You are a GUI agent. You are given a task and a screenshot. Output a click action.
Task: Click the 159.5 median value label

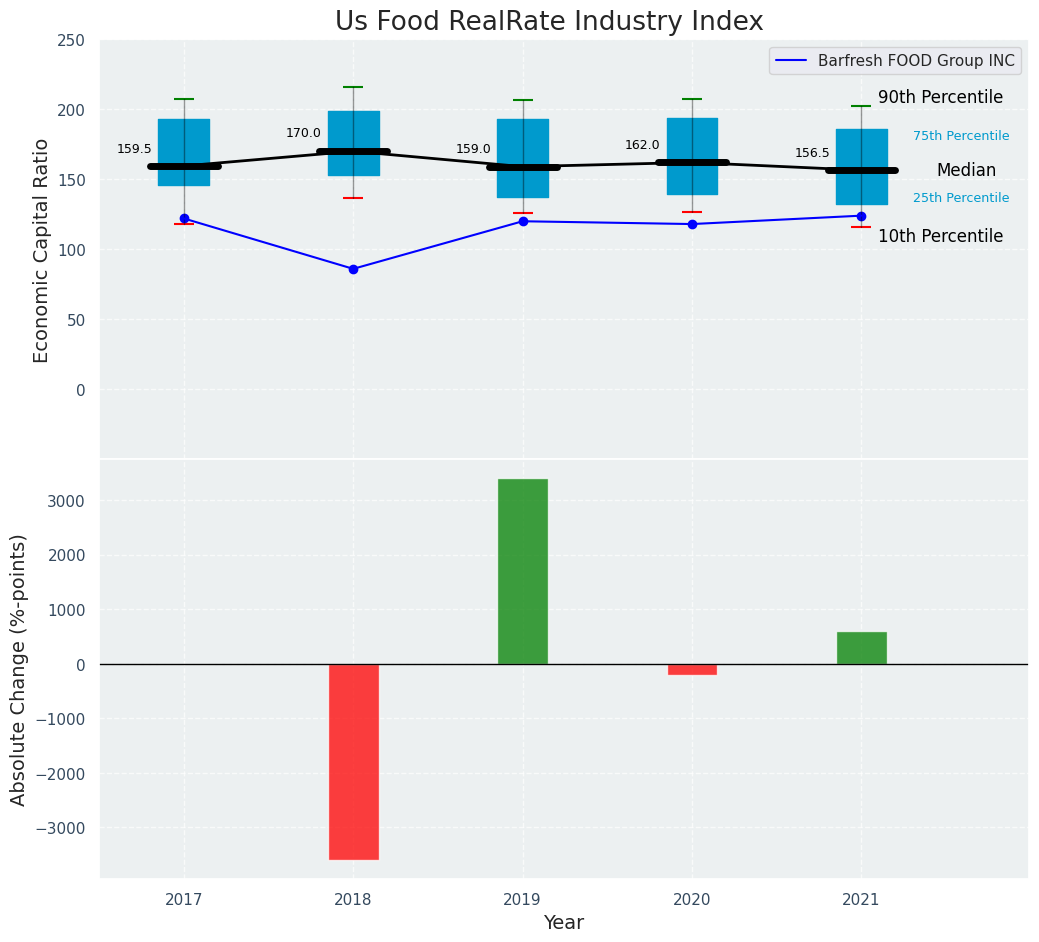[134, 149]
